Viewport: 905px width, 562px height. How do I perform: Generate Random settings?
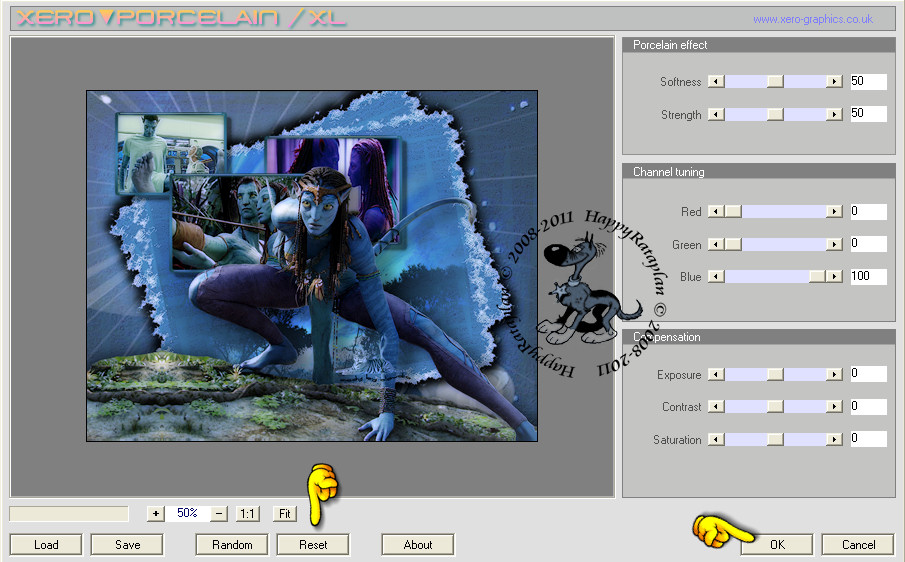click(x=232, y=545)
